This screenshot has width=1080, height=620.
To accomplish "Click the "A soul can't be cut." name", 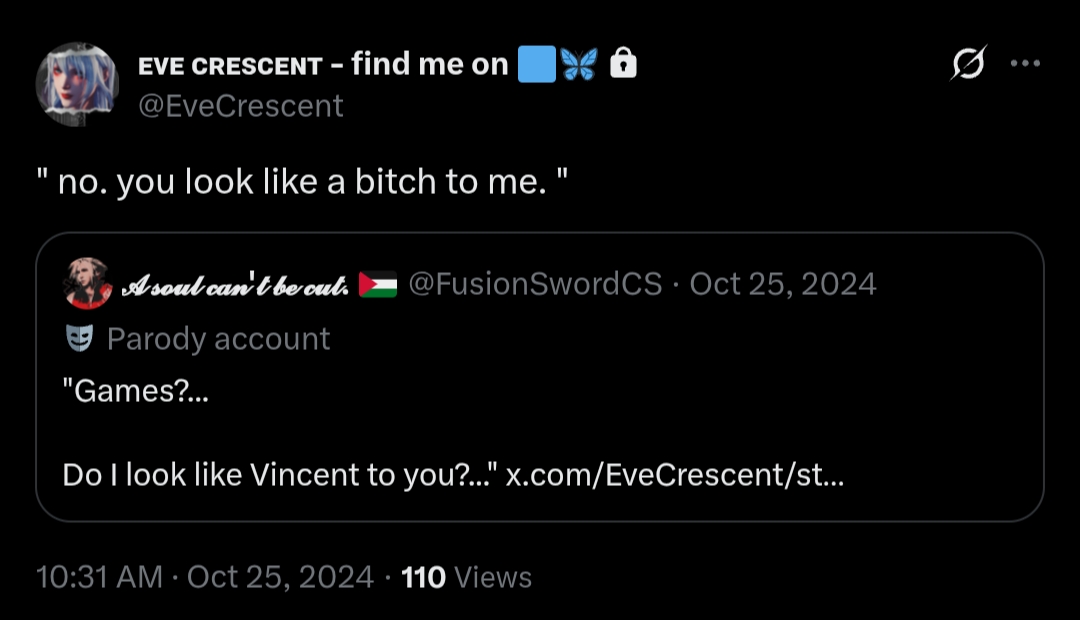I will coord(235,286).
